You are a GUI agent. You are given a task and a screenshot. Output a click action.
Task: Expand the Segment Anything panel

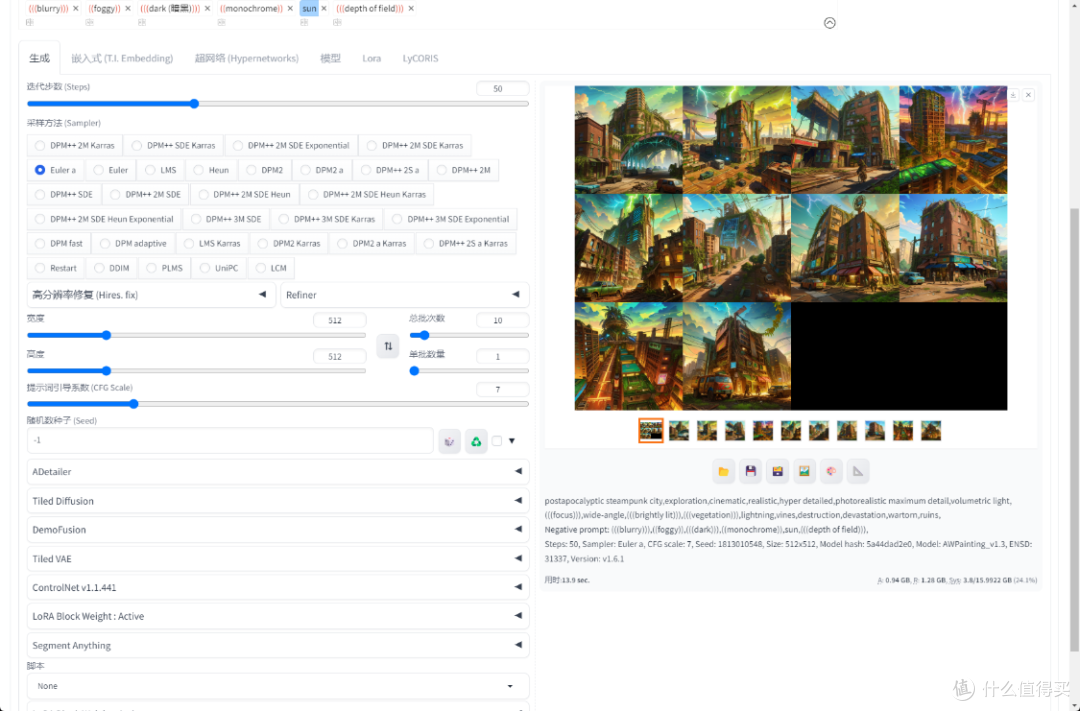(x=278, y=646)
